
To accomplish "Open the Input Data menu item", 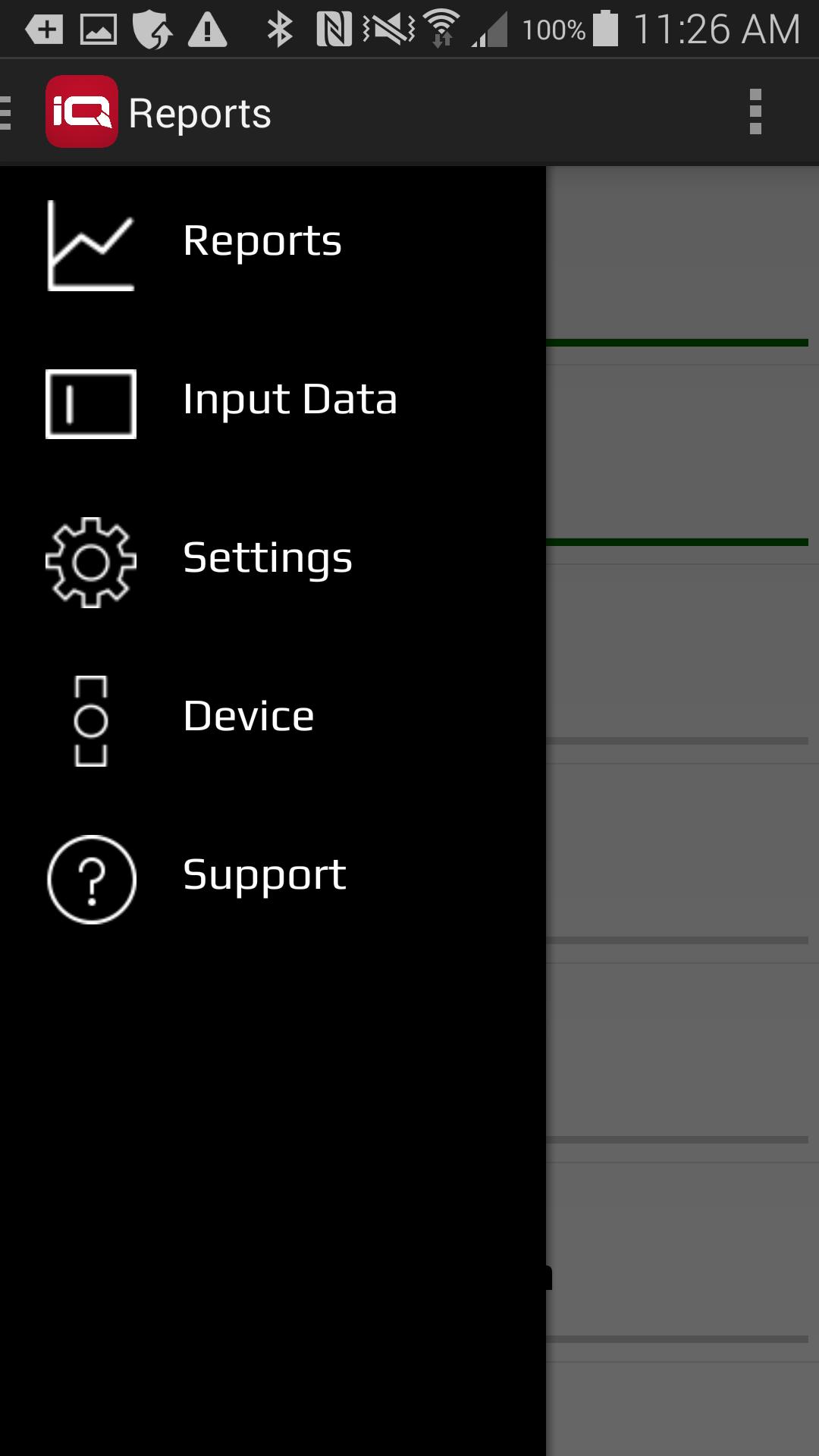I will (290, 400).
